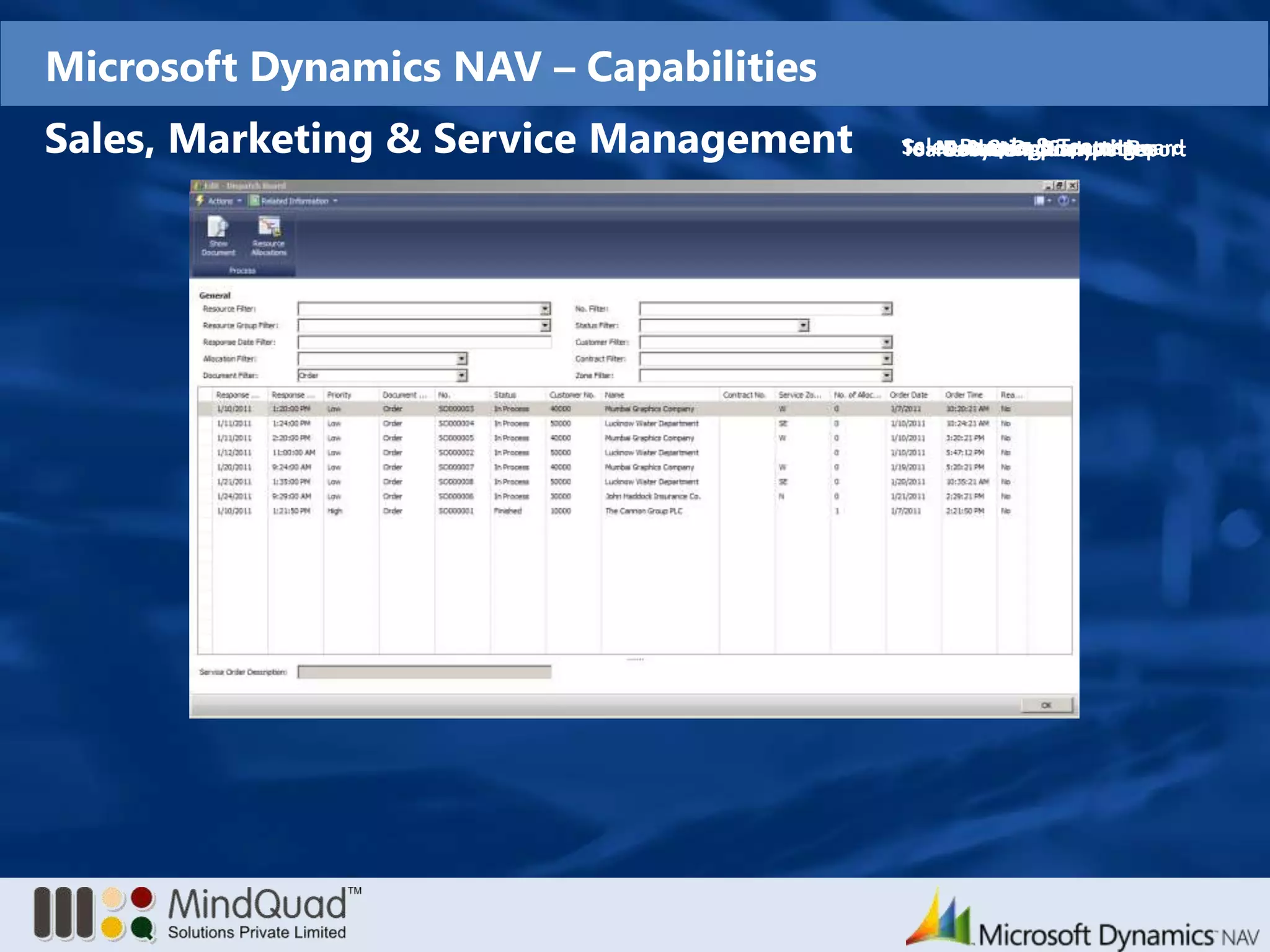Click the Related Information menu icon
The image size is (1270, 952).
click(254, 201)
